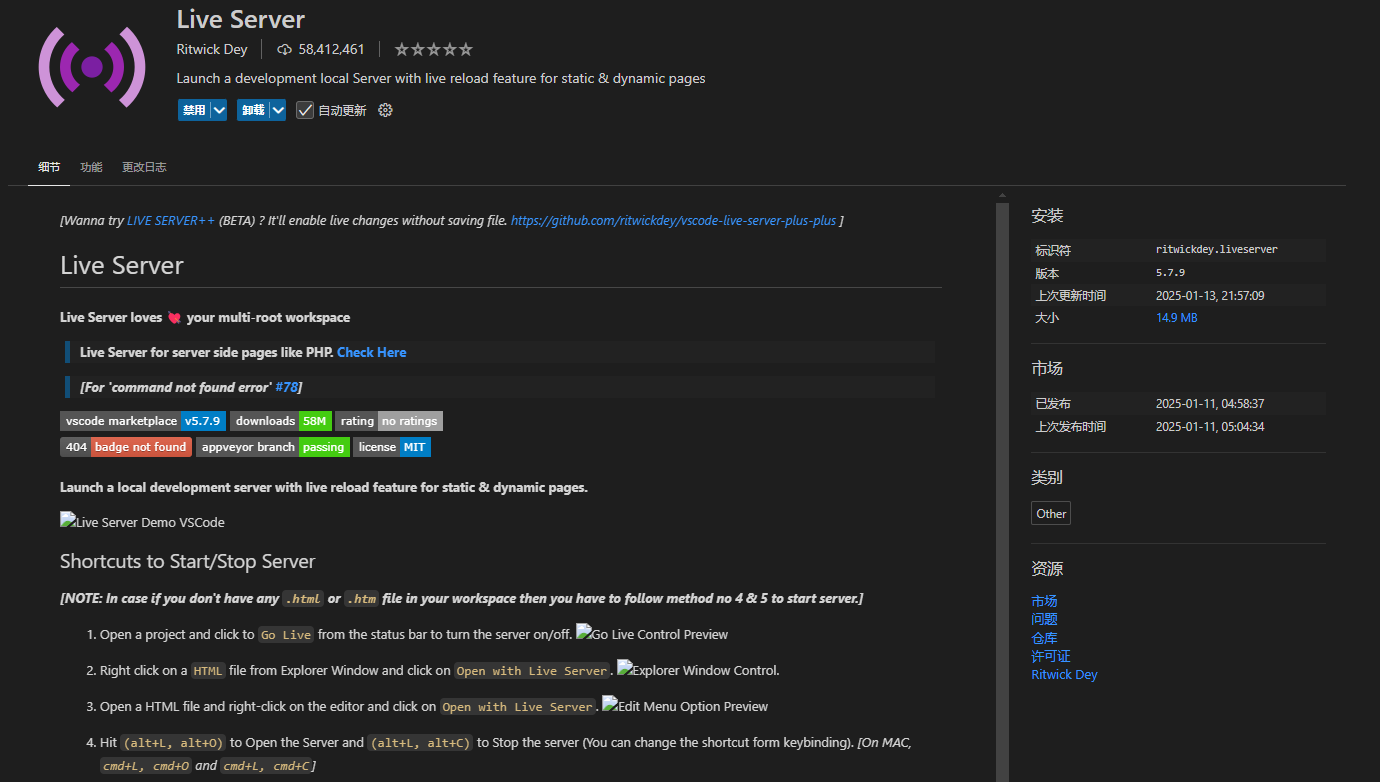Open the 仓库 resource link

(x=1044, y=637)
